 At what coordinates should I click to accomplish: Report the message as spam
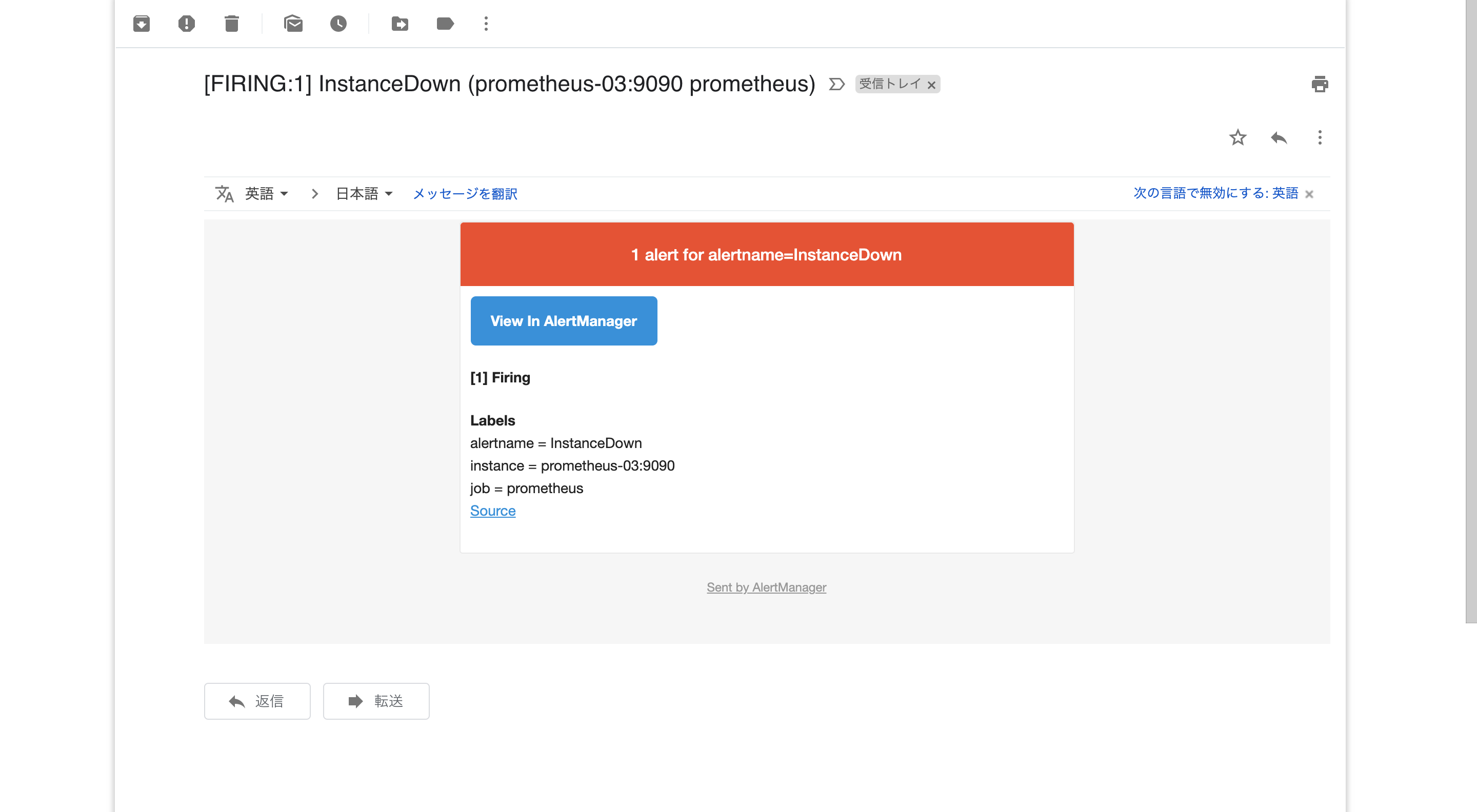pyautogui.click(x=186, y=24)
